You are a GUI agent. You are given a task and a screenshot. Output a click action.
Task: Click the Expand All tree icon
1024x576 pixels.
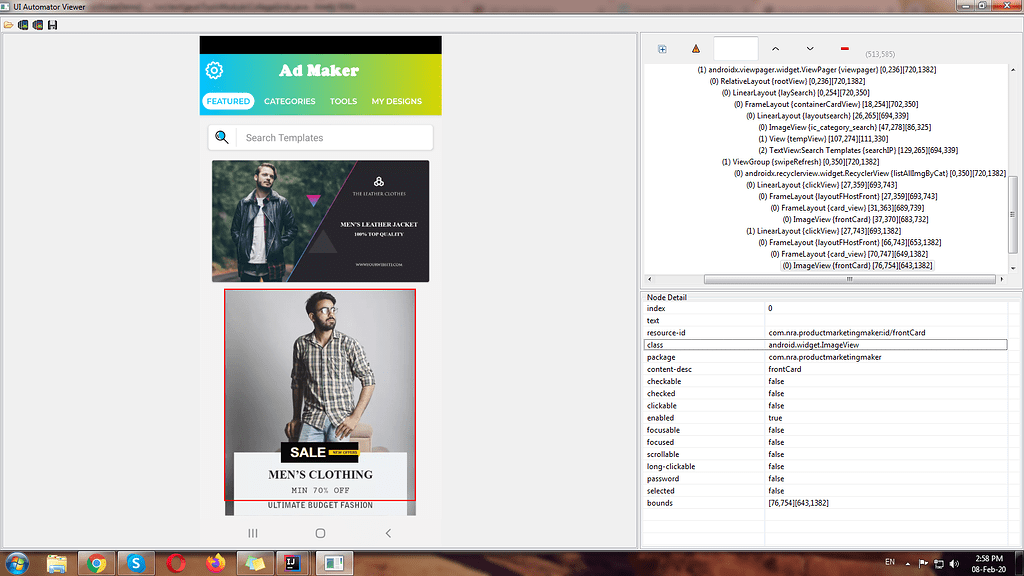click(x=662, y=48)
